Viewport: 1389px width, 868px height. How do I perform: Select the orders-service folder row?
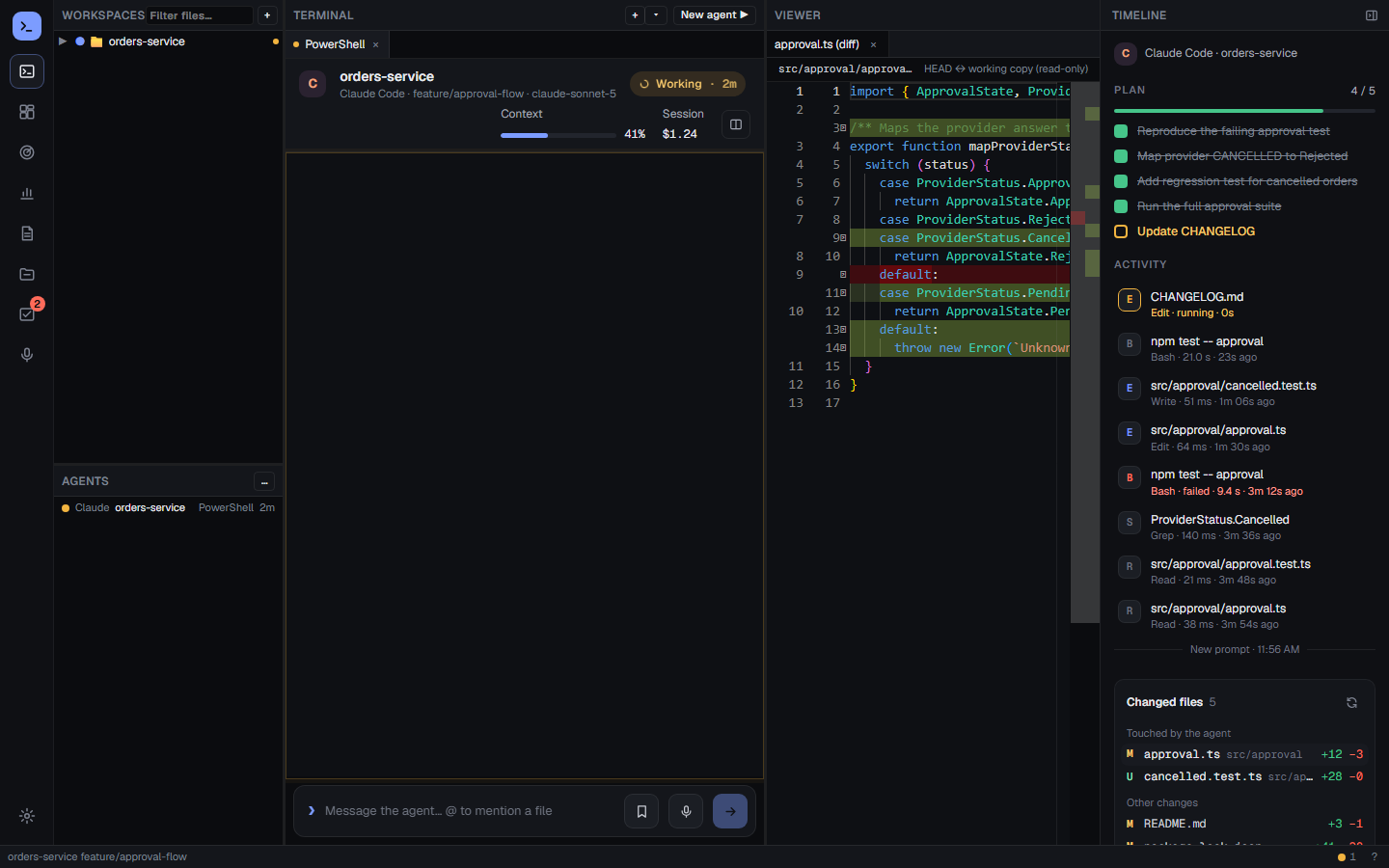[169, 41]
